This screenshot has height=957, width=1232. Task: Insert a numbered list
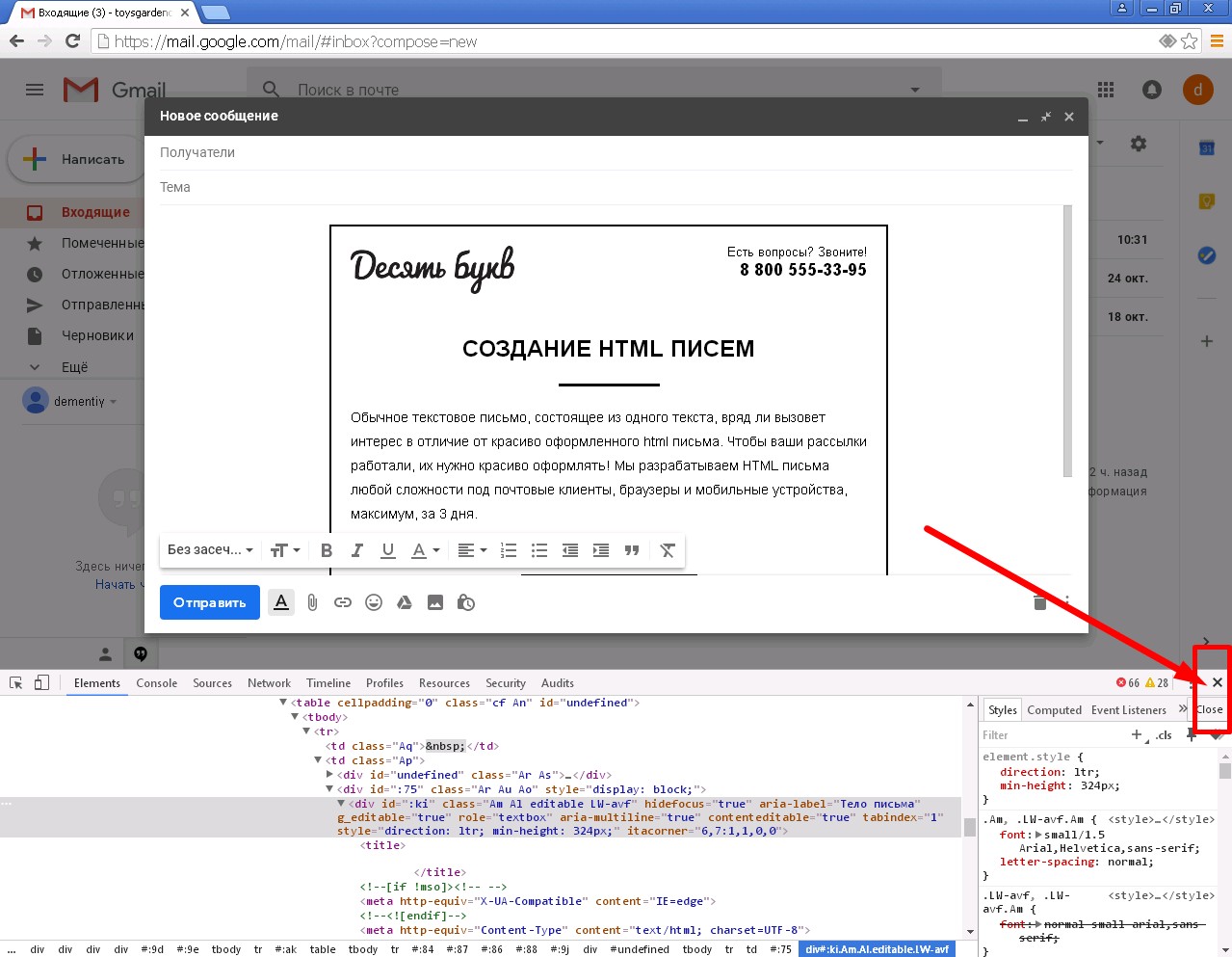(509, 550)
